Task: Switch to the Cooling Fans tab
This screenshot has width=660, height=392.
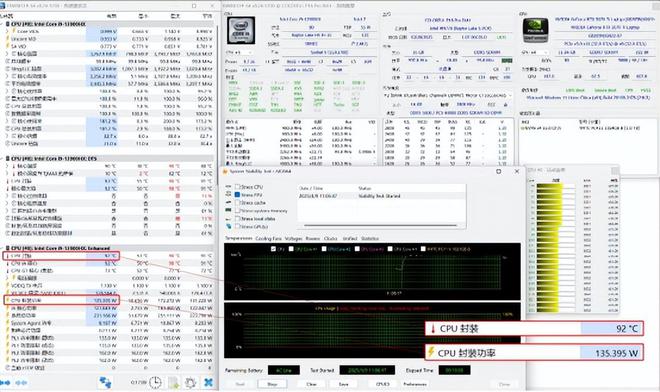Action: 269,238
